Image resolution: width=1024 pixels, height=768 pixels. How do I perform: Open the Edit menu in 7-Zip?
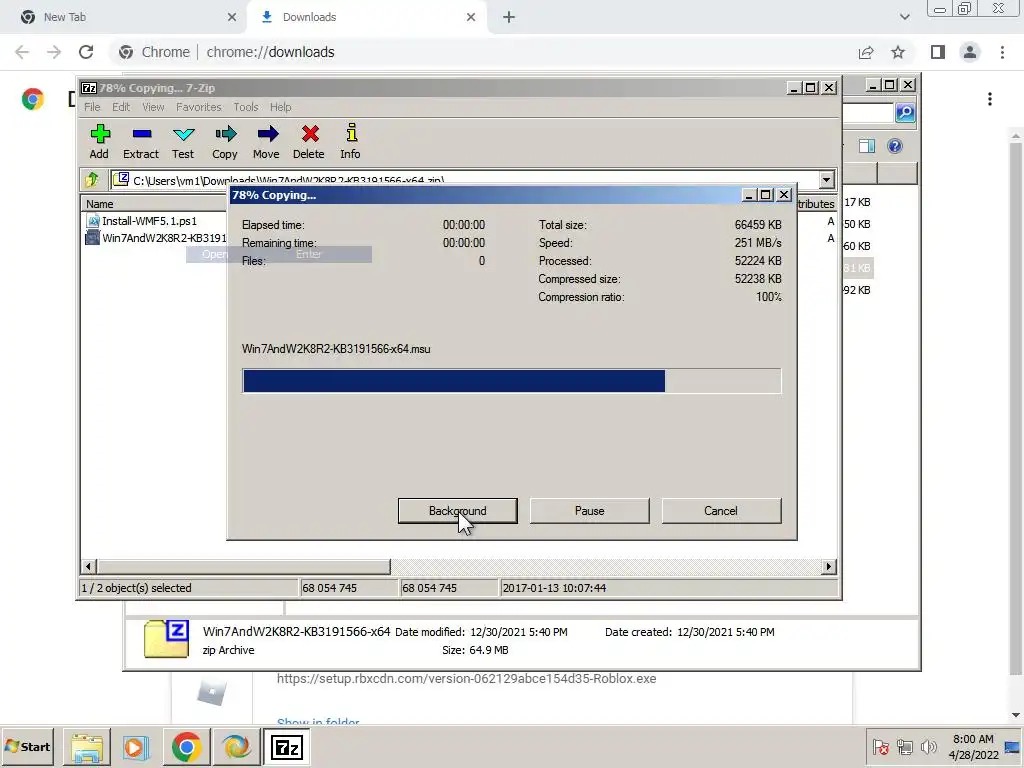(x=121, y=107)
